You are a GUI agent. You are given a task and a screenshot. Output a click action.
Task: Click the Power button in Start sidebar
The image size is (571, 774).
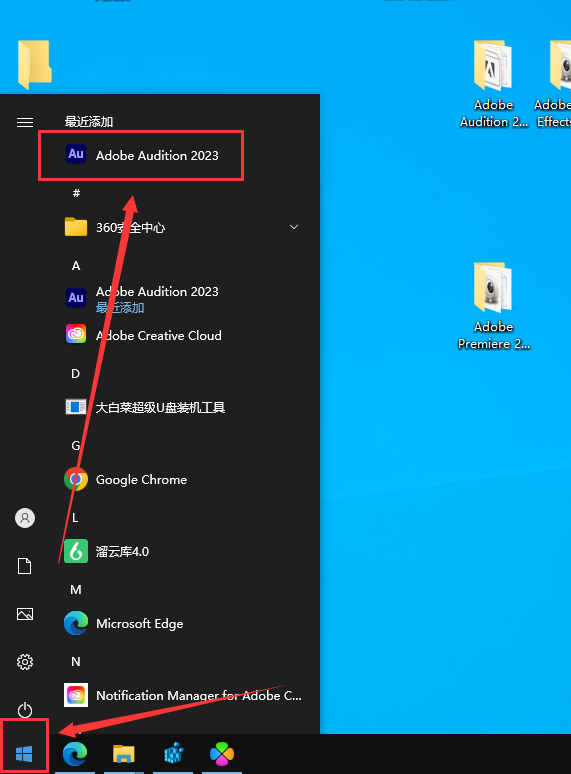pyautogui.click(x=25, y=710)
